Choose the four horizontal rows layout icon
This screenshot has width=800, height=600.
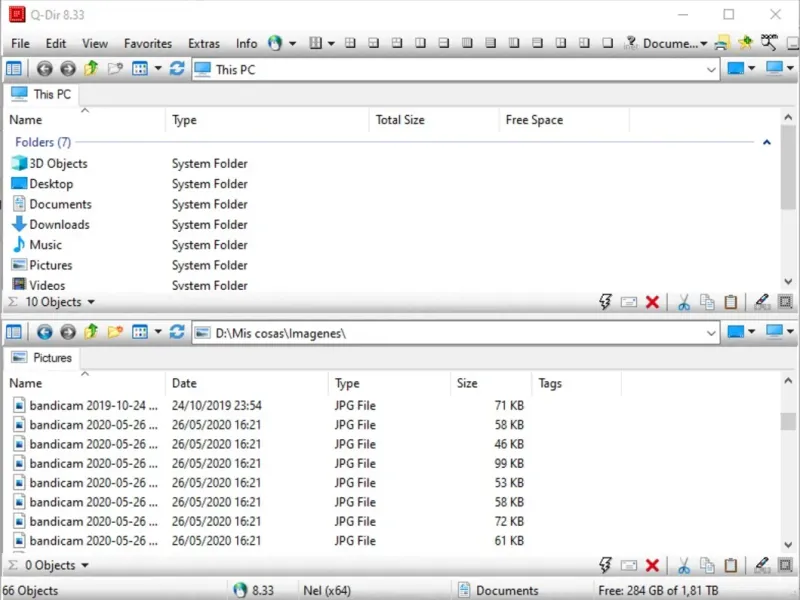(x=490, y=43)
